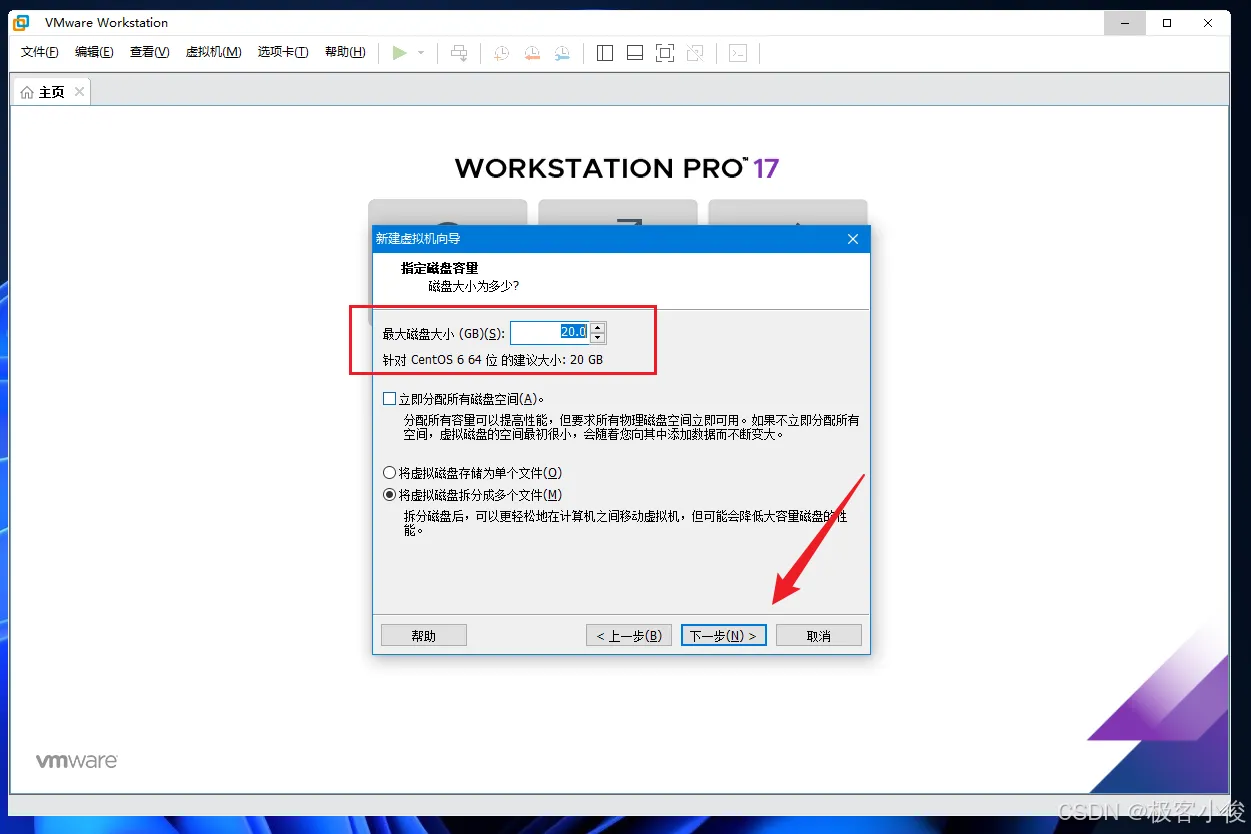
Task: Minimize the VMware Workstation window
Action: pyautogui.click(x=1124, y=22)
